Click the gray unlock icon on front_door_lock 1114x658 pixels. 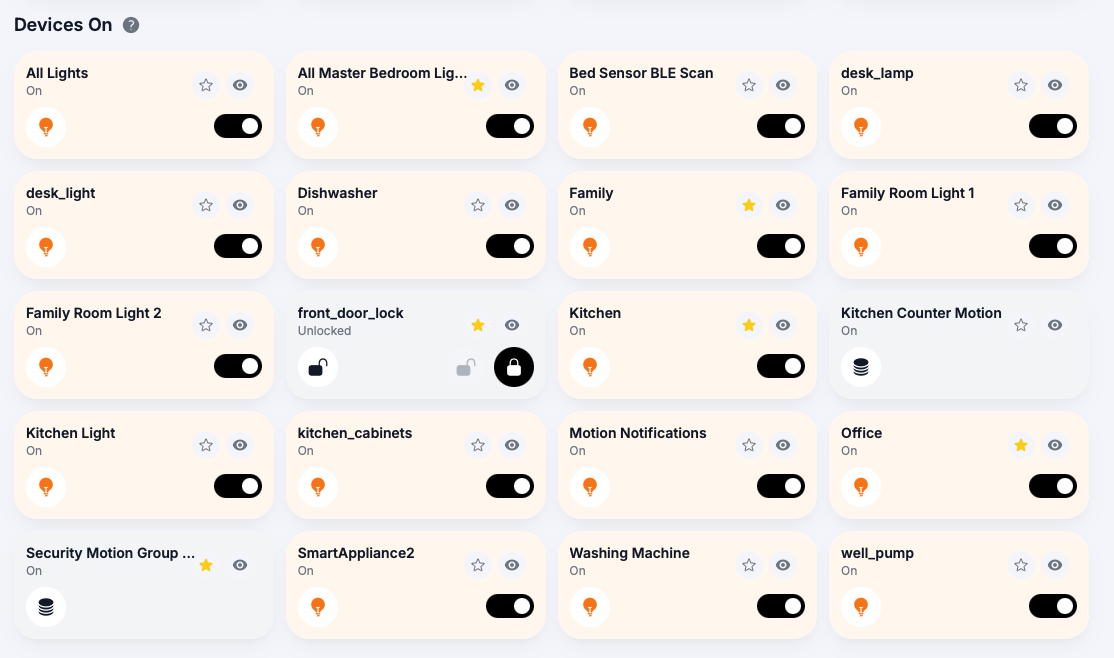(x=465, y=367)
